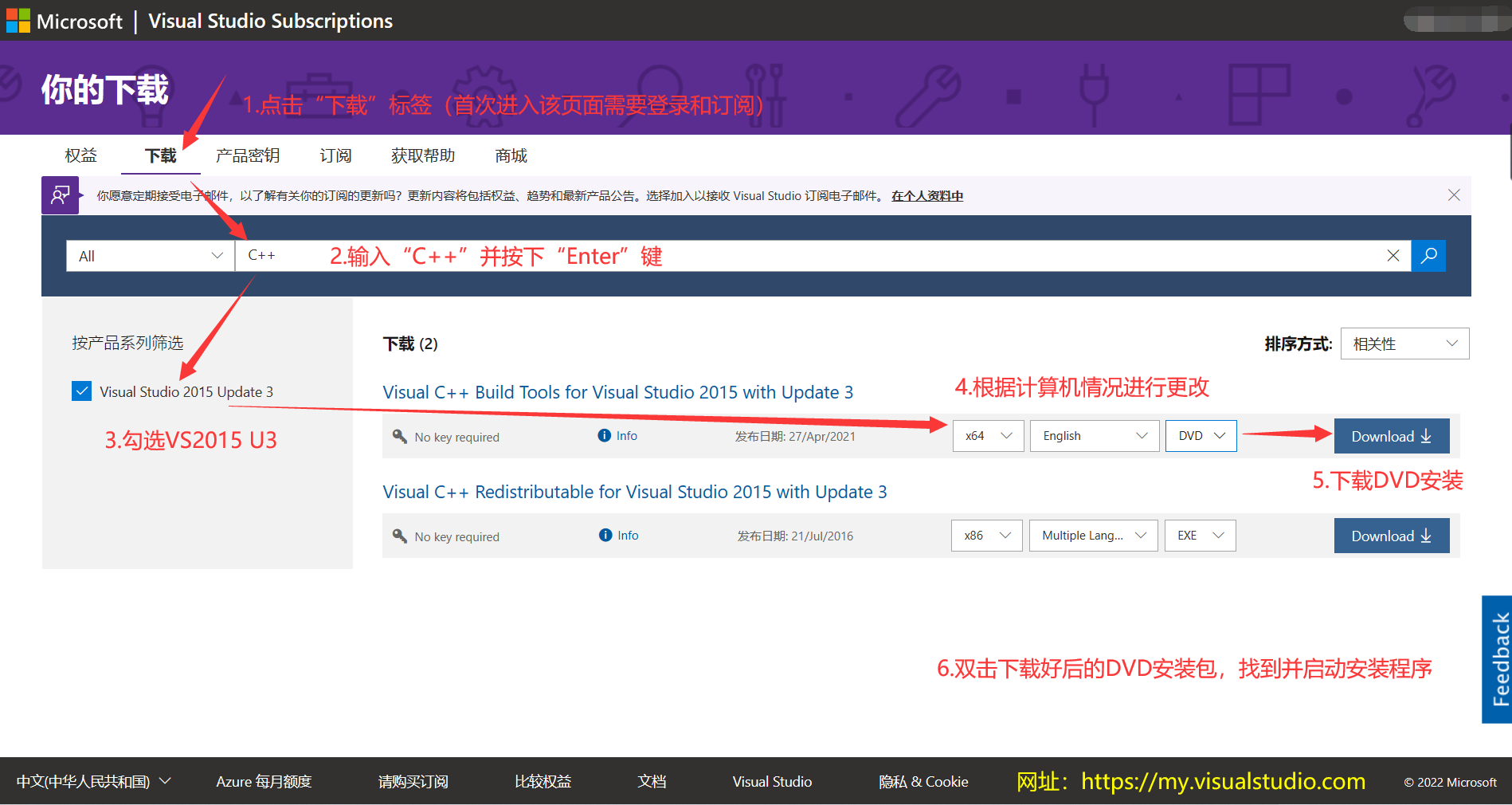Open Info link for Redistributable
Image resolution: width=1512 pixels, height=805 pixels.
click(628, 535)
